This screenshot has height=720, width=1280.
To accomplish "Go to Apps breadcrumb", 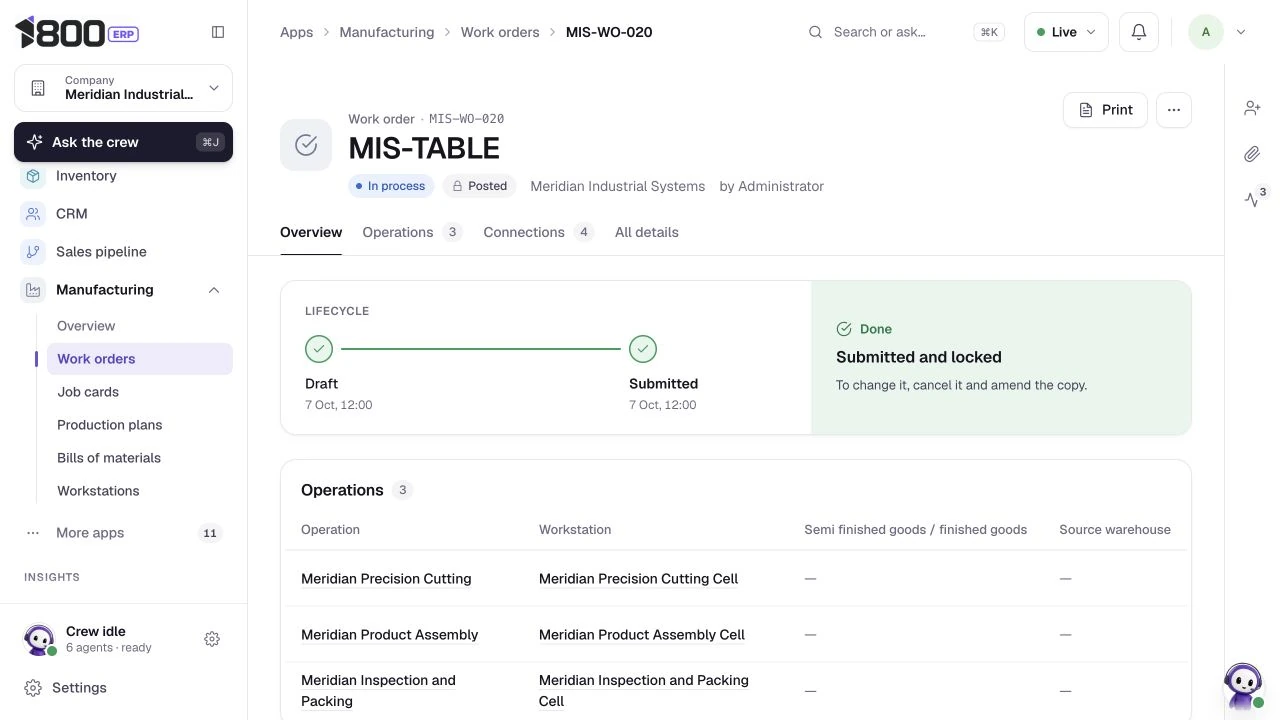I will click(x=297, y=32).
